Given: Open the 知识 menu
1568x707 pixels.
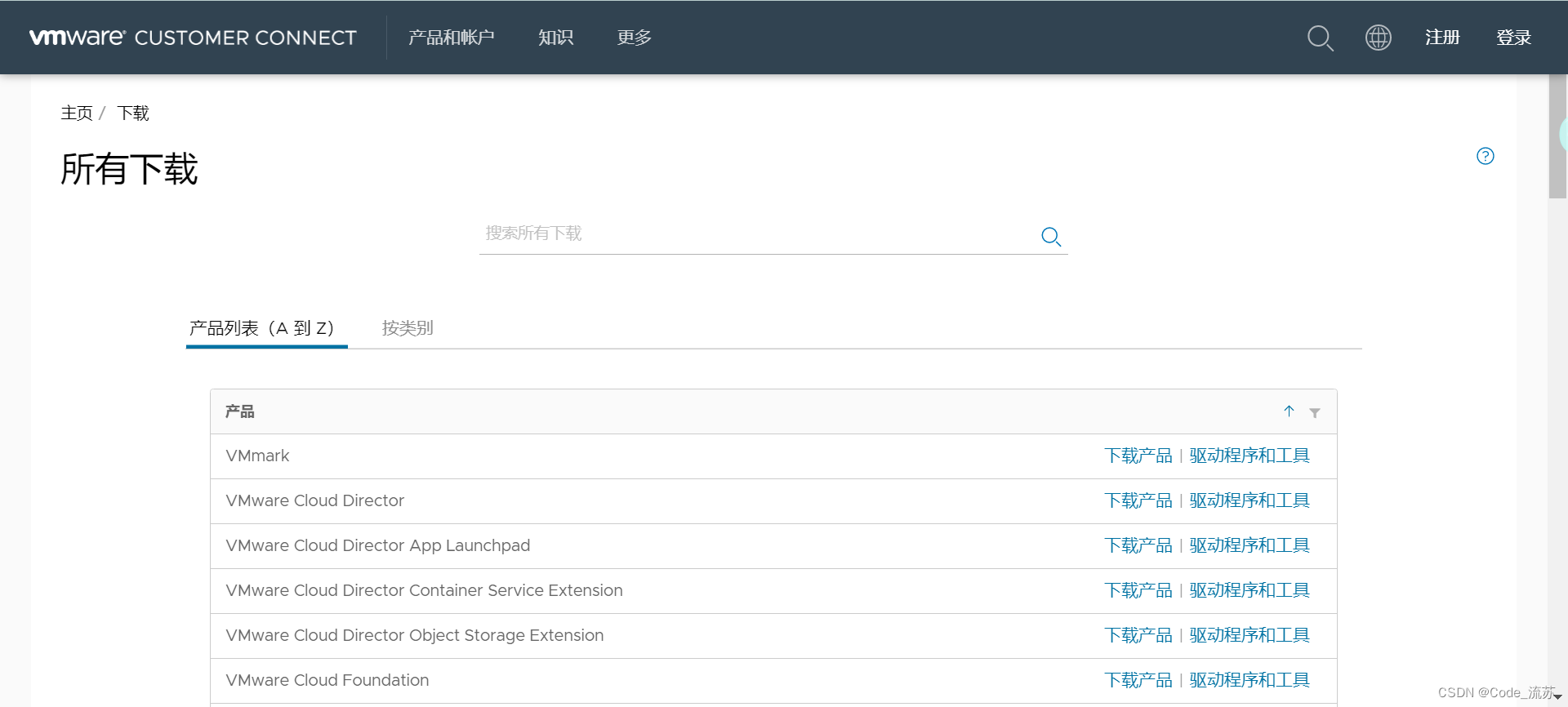Looking at the screenshot, I should [x=556, y=38].
